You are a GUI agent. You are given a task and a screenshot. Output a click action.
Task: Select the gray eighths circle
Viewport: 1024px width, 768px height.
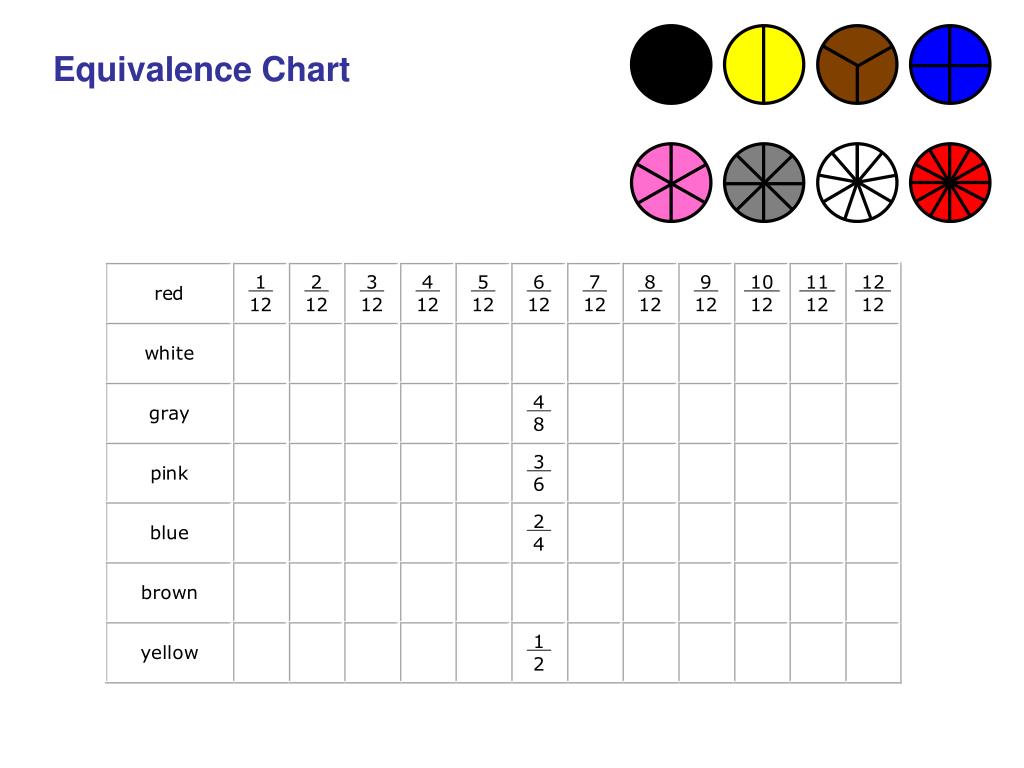763,183
